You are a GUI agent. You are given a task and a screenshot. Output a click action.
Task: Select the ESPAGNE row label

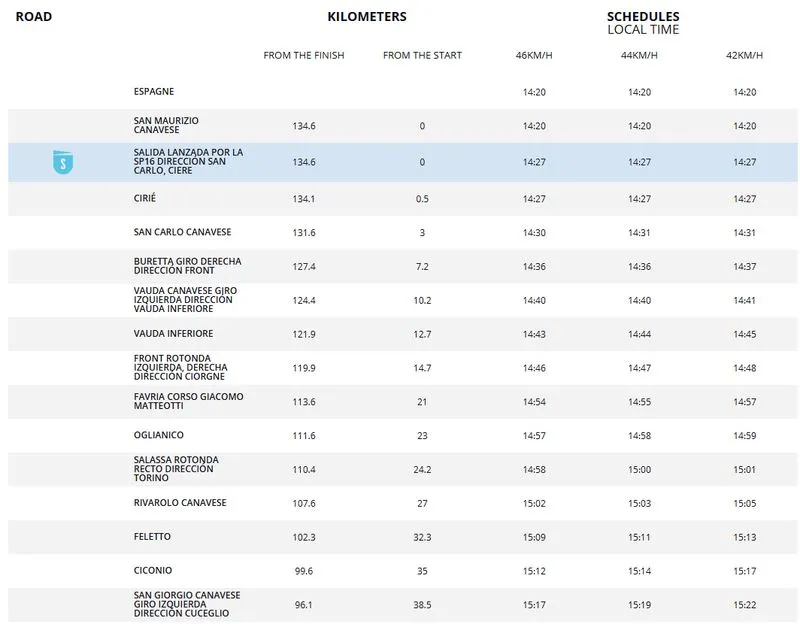pos(154,92)
